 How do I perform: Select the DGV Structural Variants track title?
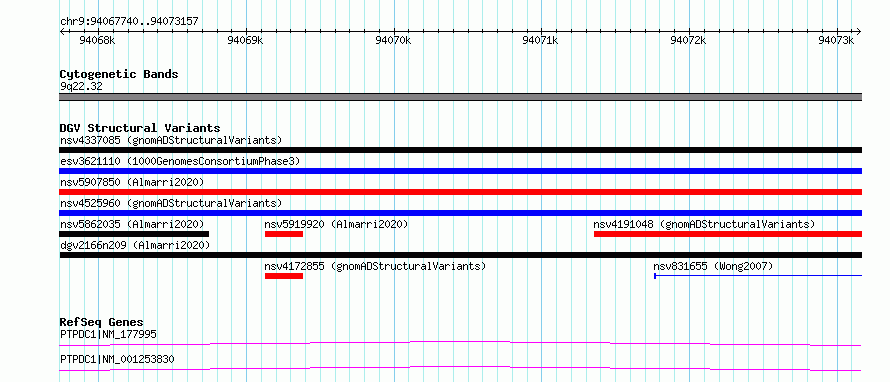[x=140, y=128]
